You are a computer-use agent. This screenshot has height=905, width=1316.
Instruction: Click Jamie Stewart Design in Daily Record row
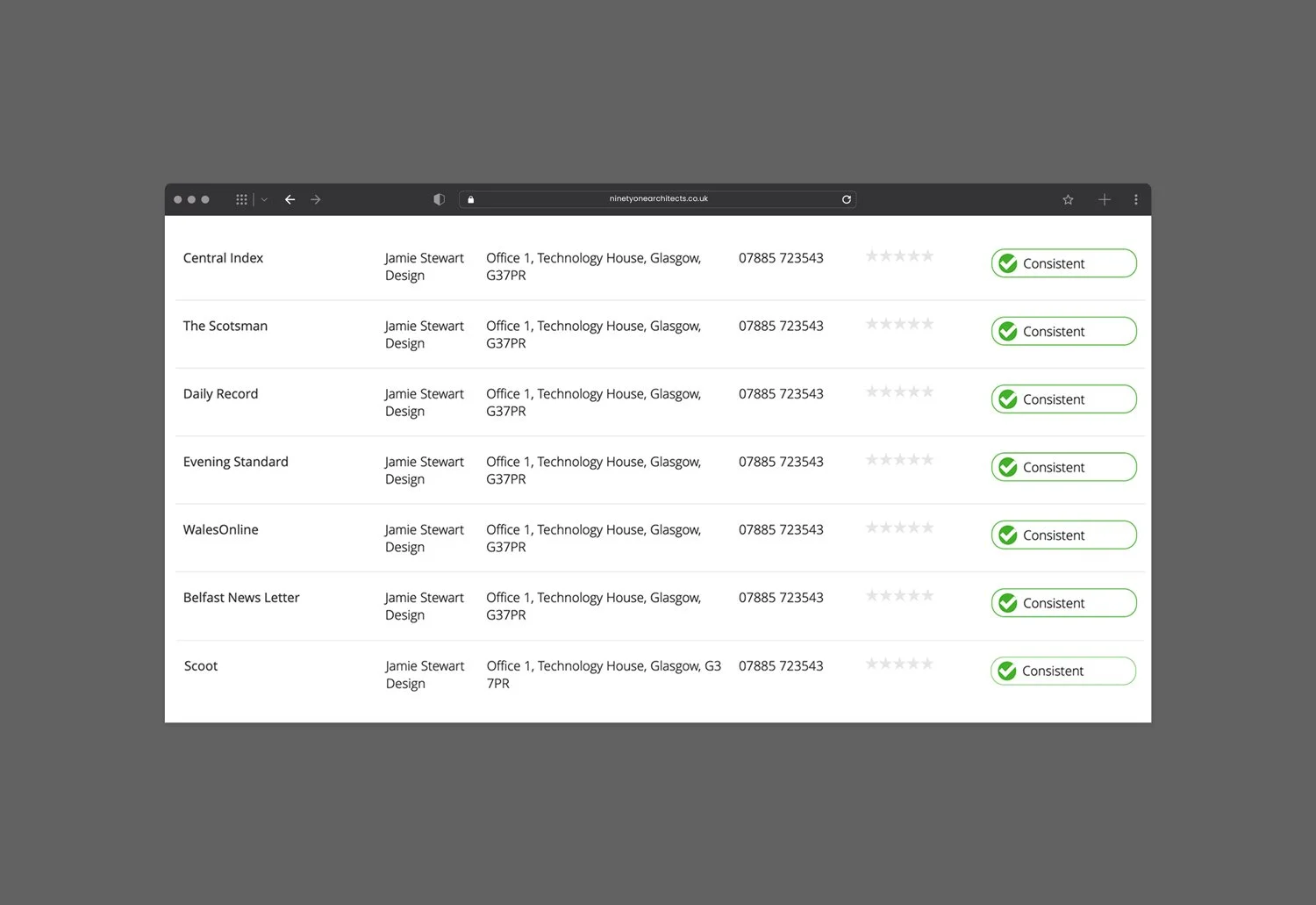tap(424, 403)
